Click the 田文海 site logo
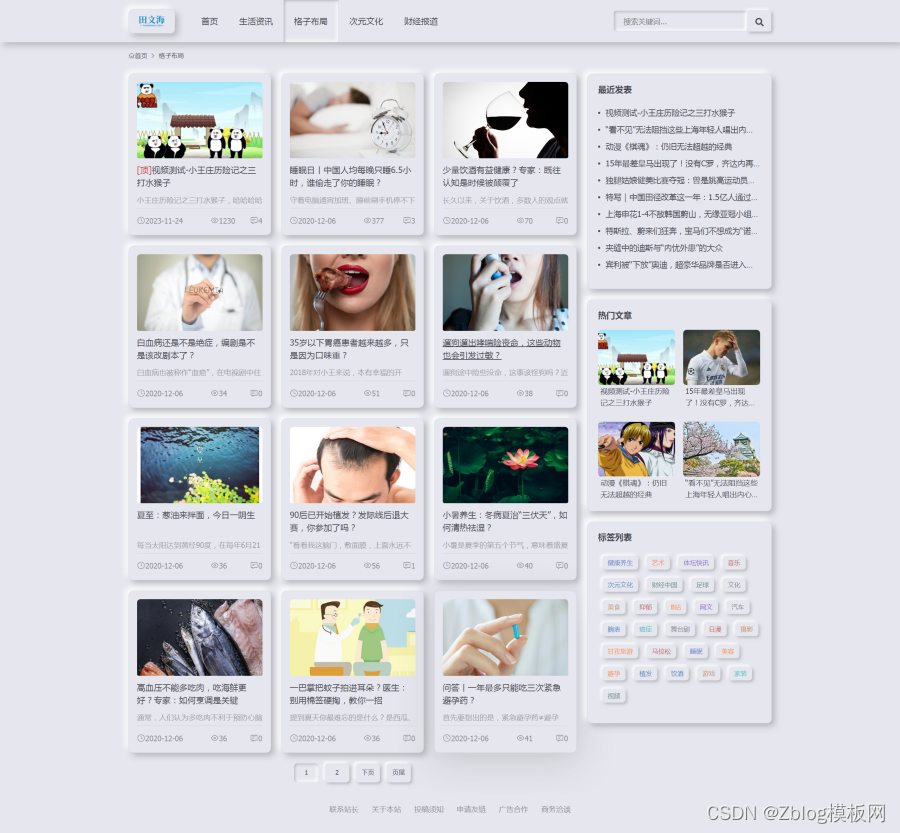900x833 pixels. 152,21
